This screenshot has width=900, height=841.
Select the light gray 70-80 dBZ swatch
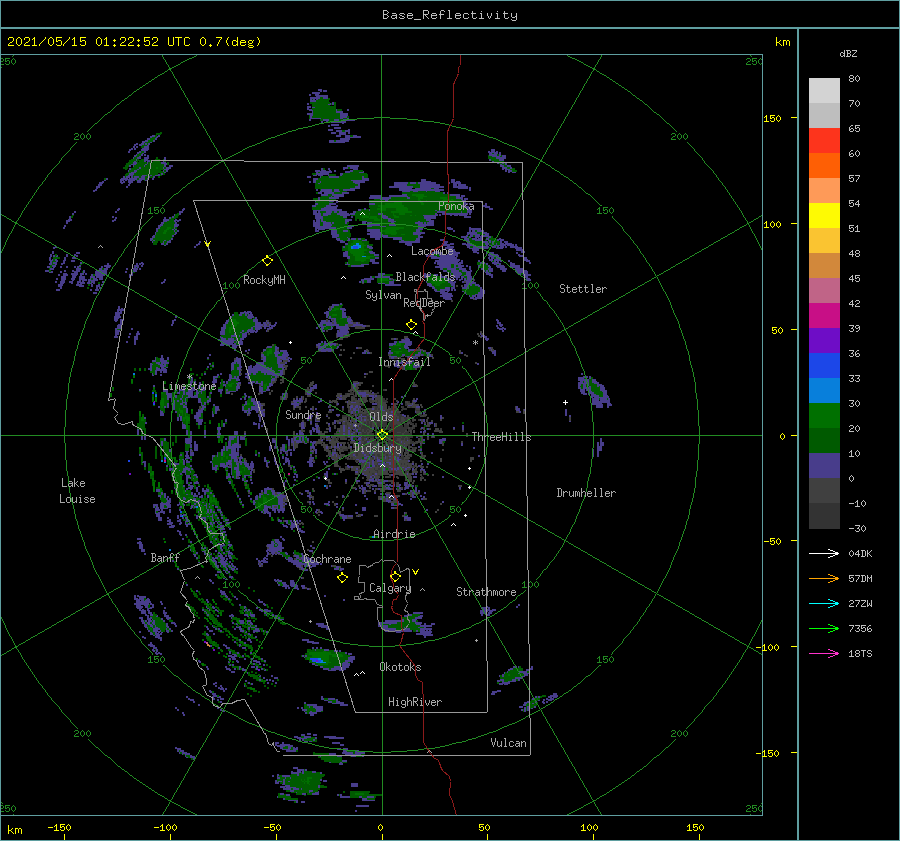pyautogui.click(x=824, y=90)
